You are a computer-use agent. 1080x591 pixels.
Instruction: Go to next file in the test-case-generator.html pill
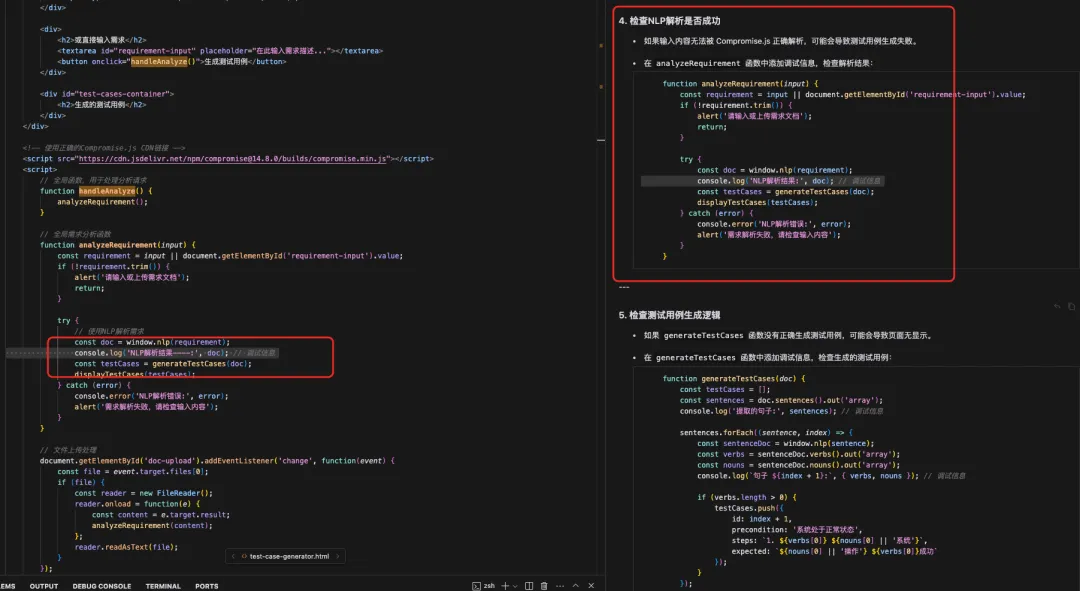tap(338, 556)
